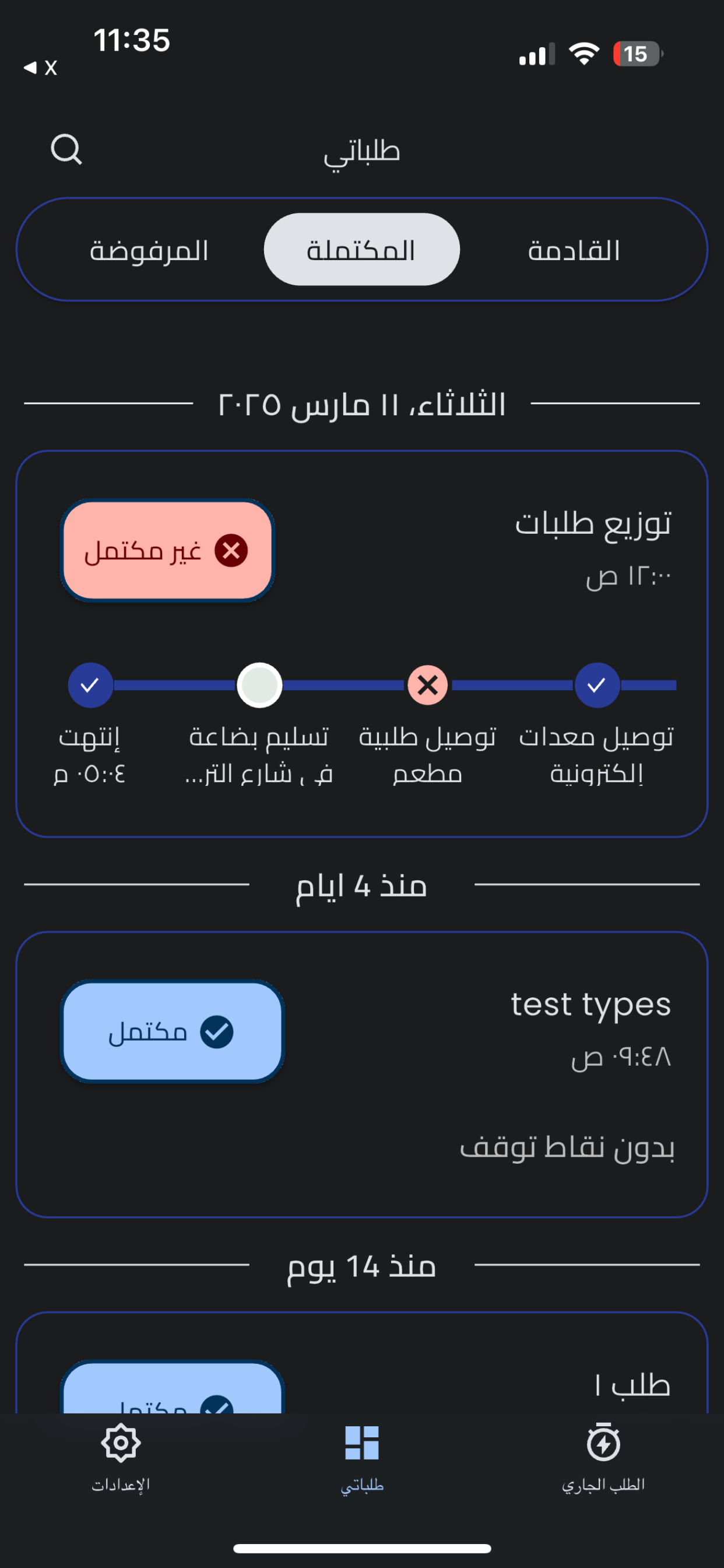Open the test types order title
Screen dimensions: 724x1568
pos(591,1005)
